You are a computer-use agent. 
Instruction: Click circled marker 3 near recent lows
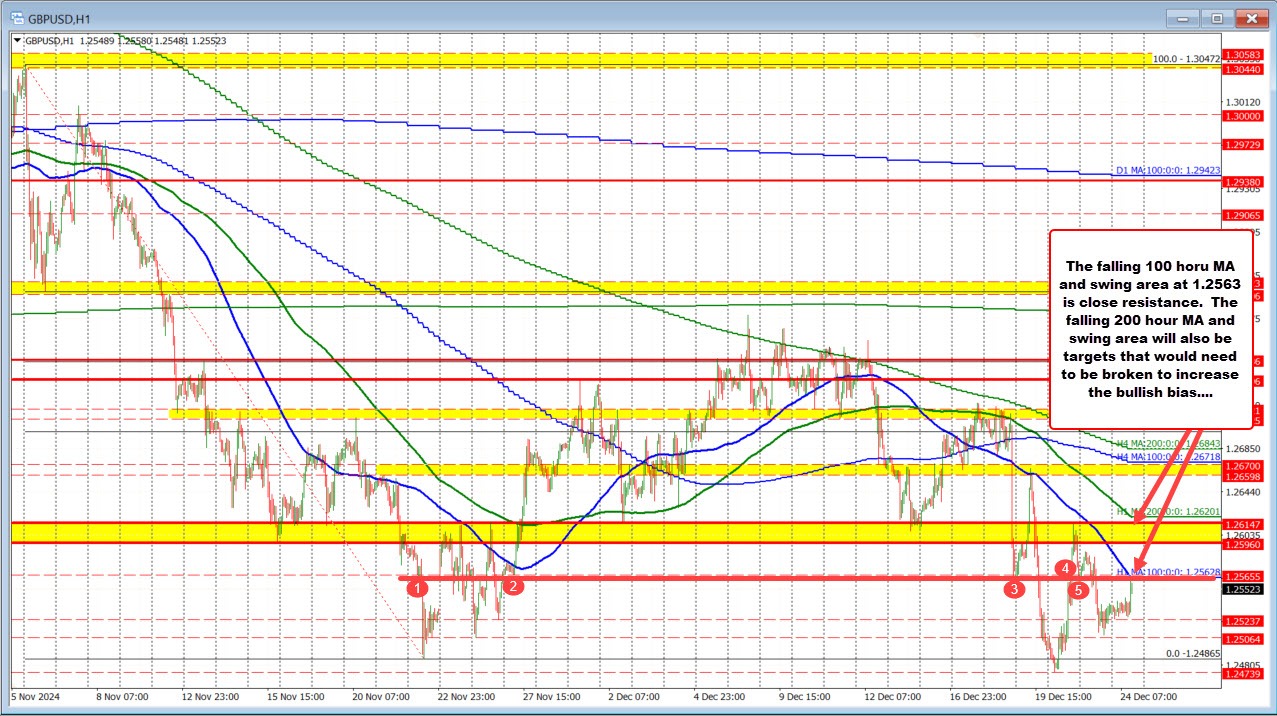(x=1016, y=589)
